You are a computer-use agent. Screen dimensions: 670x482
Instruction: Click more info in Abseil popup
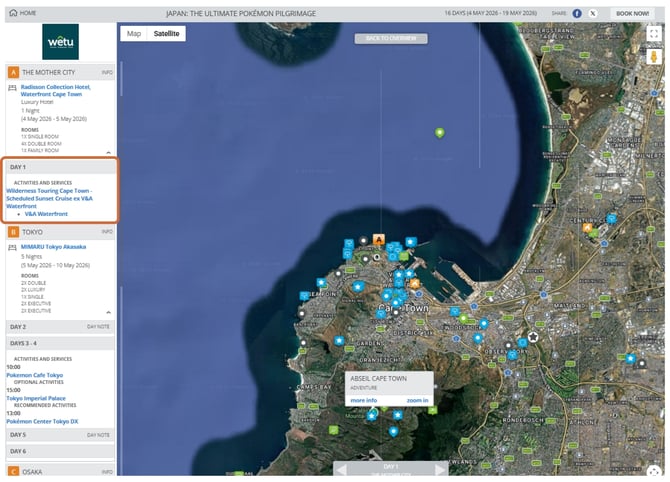click(364, 400)
